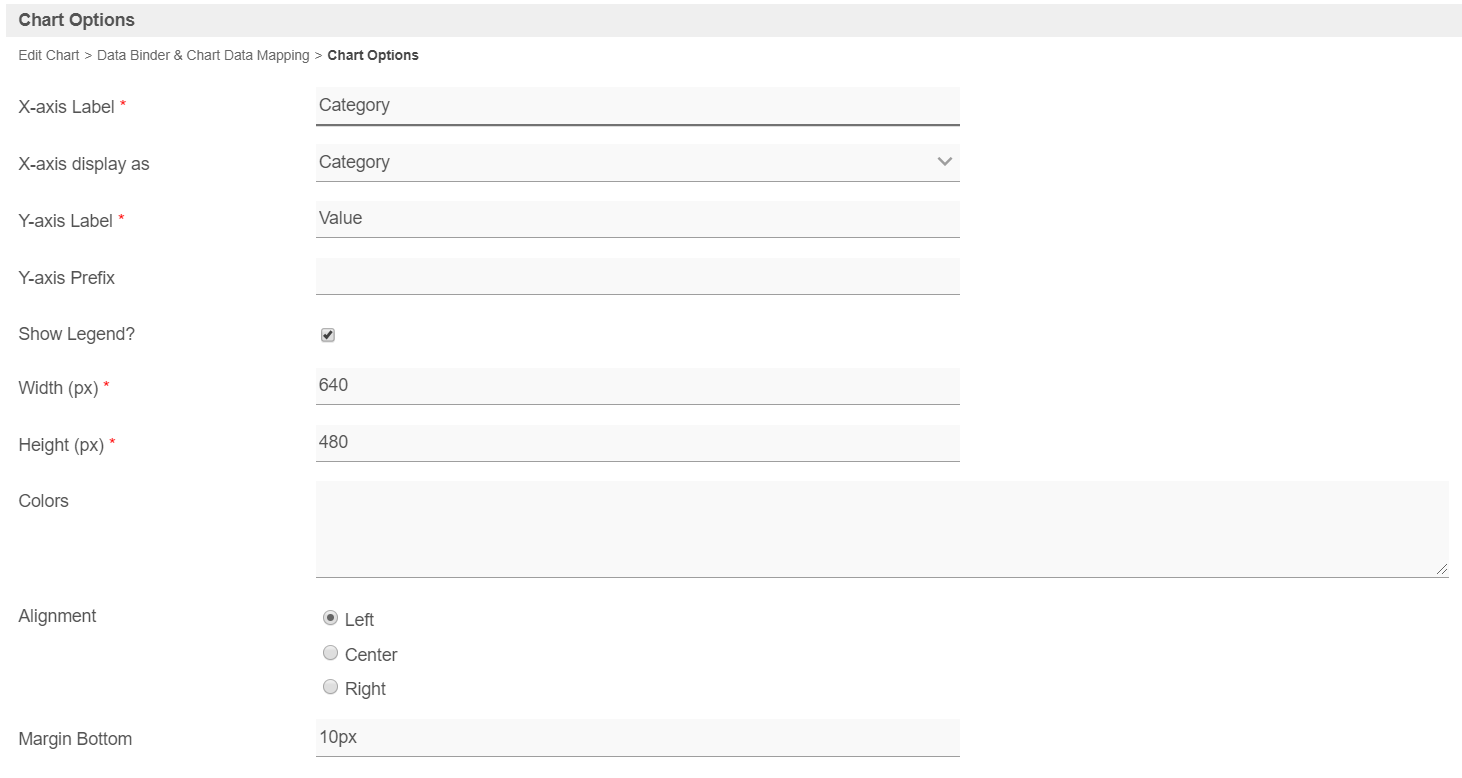This screenshot has height=778, width=1462.
Task: Select the Left alignment radio button
Action: click(x=330, y=618)
